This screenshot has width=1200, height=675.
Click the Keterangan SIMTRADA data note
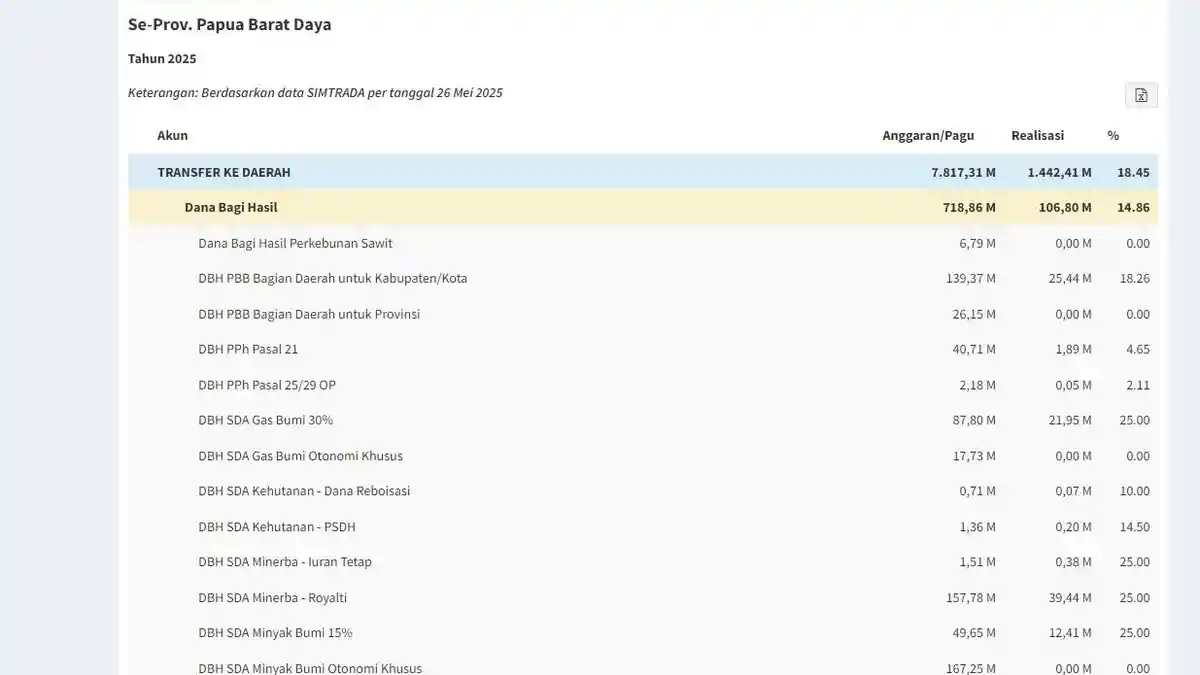coord(315,93)
